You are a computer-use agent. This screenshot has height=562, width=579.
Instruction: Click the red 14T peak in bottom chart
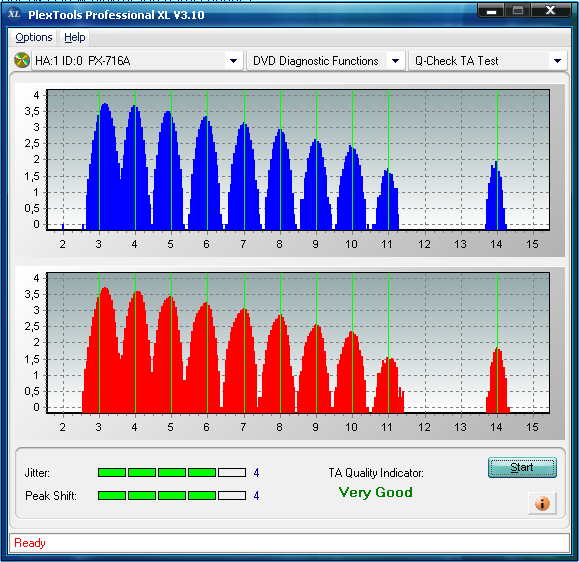497,380
